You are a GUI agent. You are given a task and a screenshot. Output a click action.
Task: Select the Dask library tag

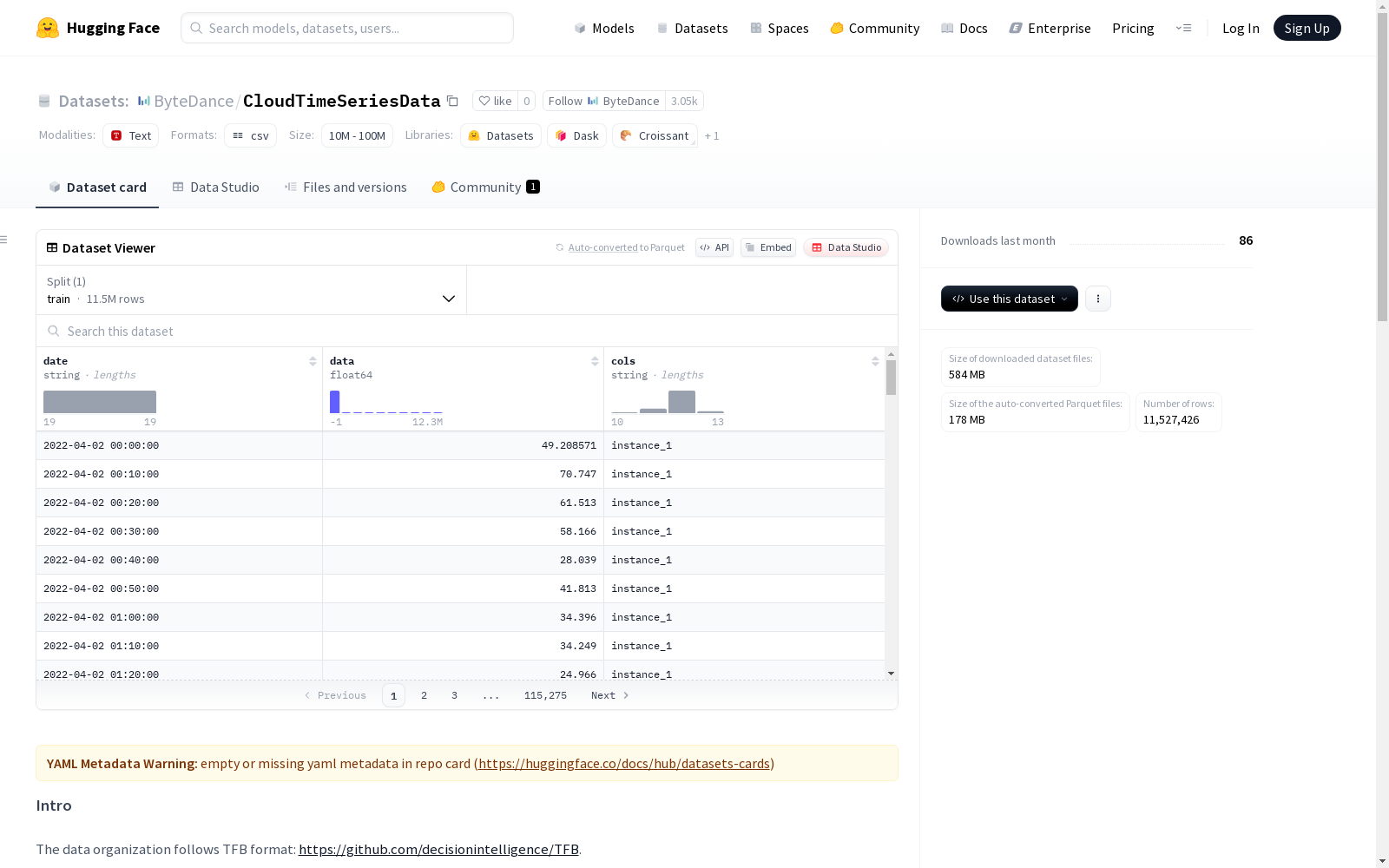[x=577, y=135]
